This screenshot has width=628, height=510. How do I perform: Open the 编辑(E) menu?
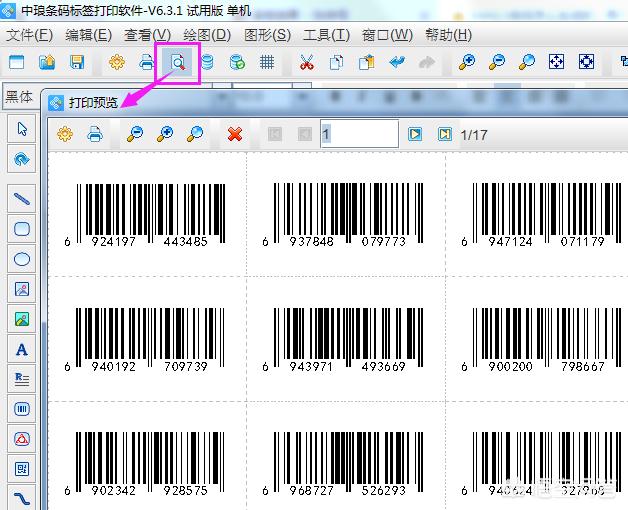89,35
